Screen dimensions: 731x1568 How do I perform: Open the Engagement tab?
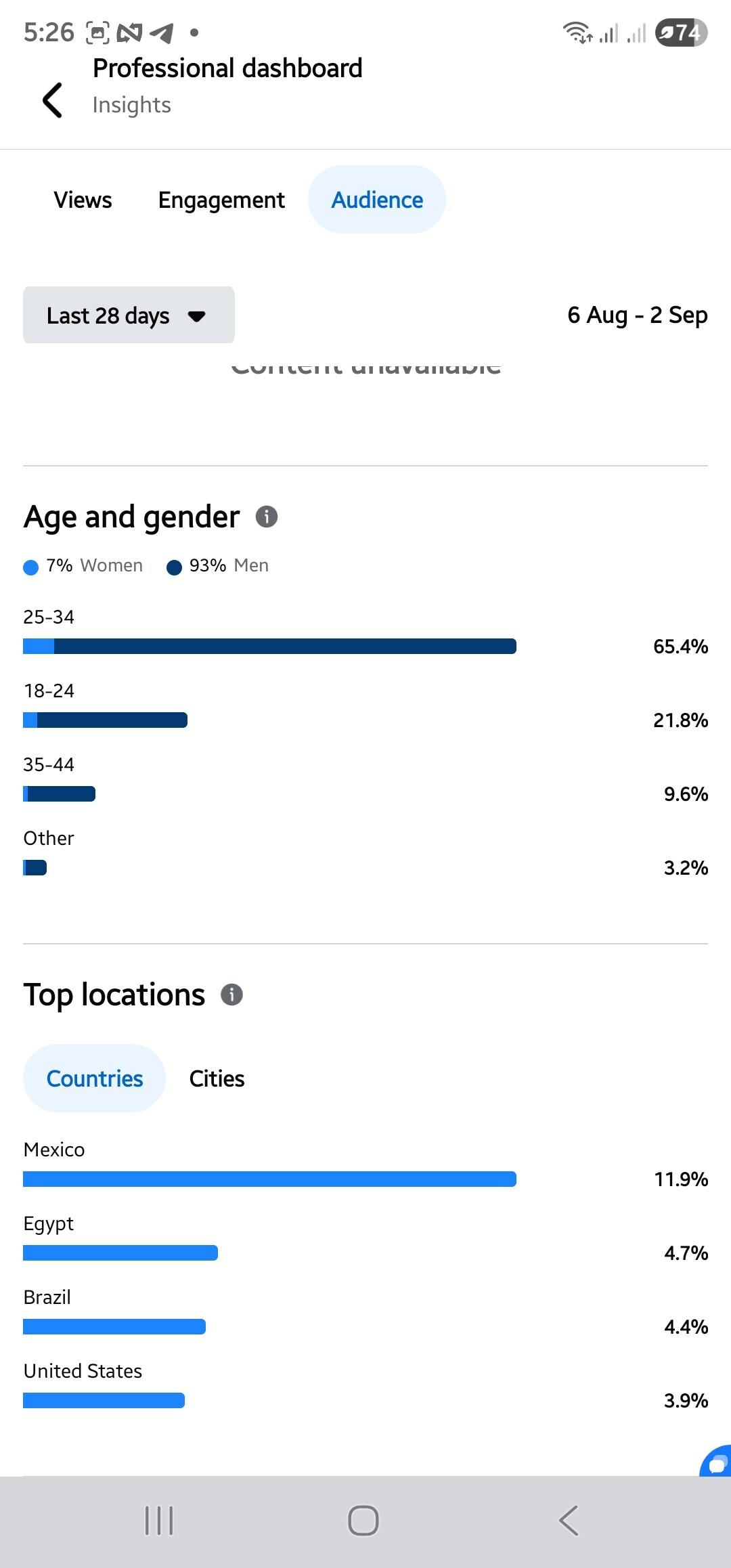point(221,200)
